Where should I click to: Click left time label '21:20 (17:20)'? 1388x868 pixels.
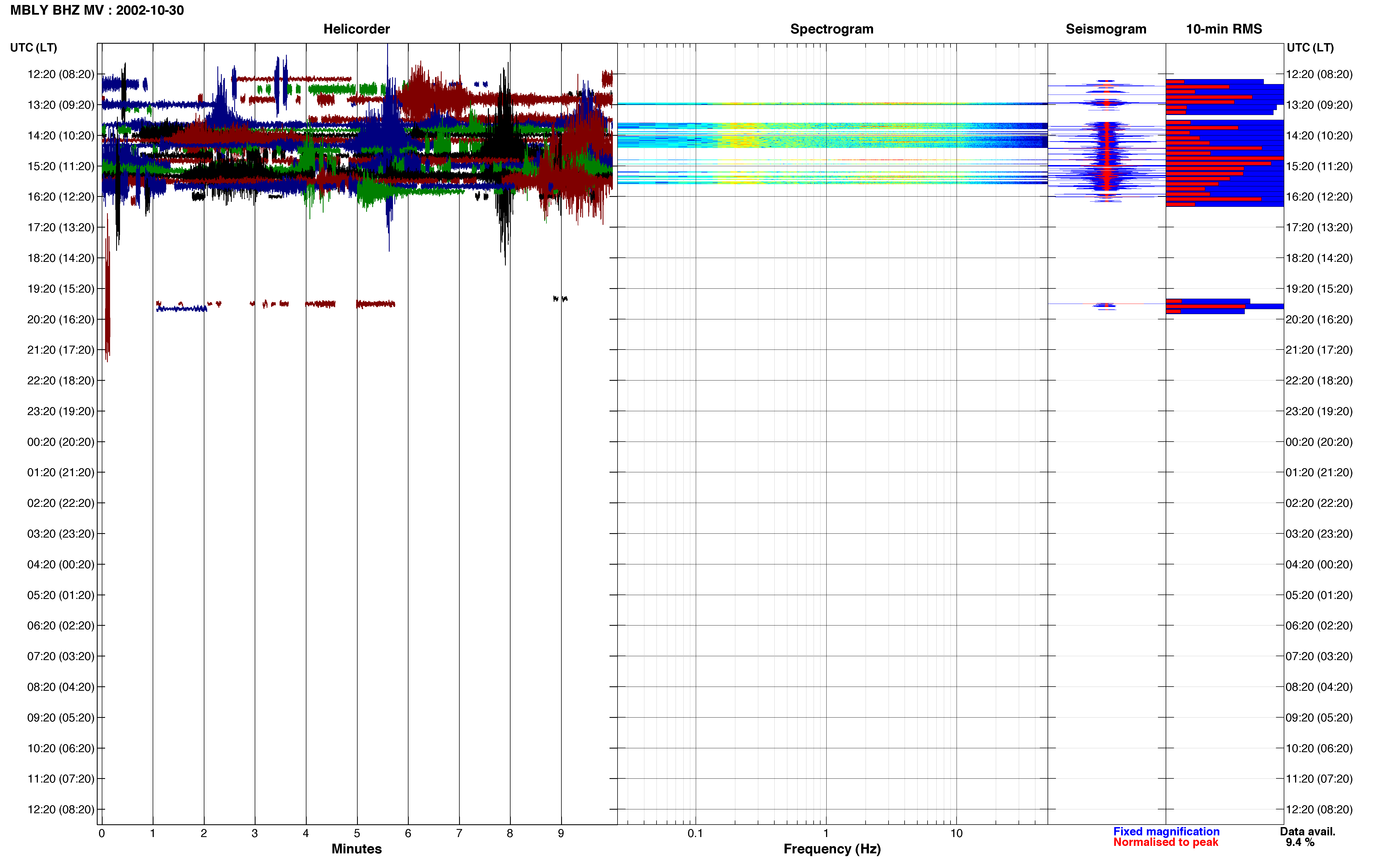click(x=61, y=350)
